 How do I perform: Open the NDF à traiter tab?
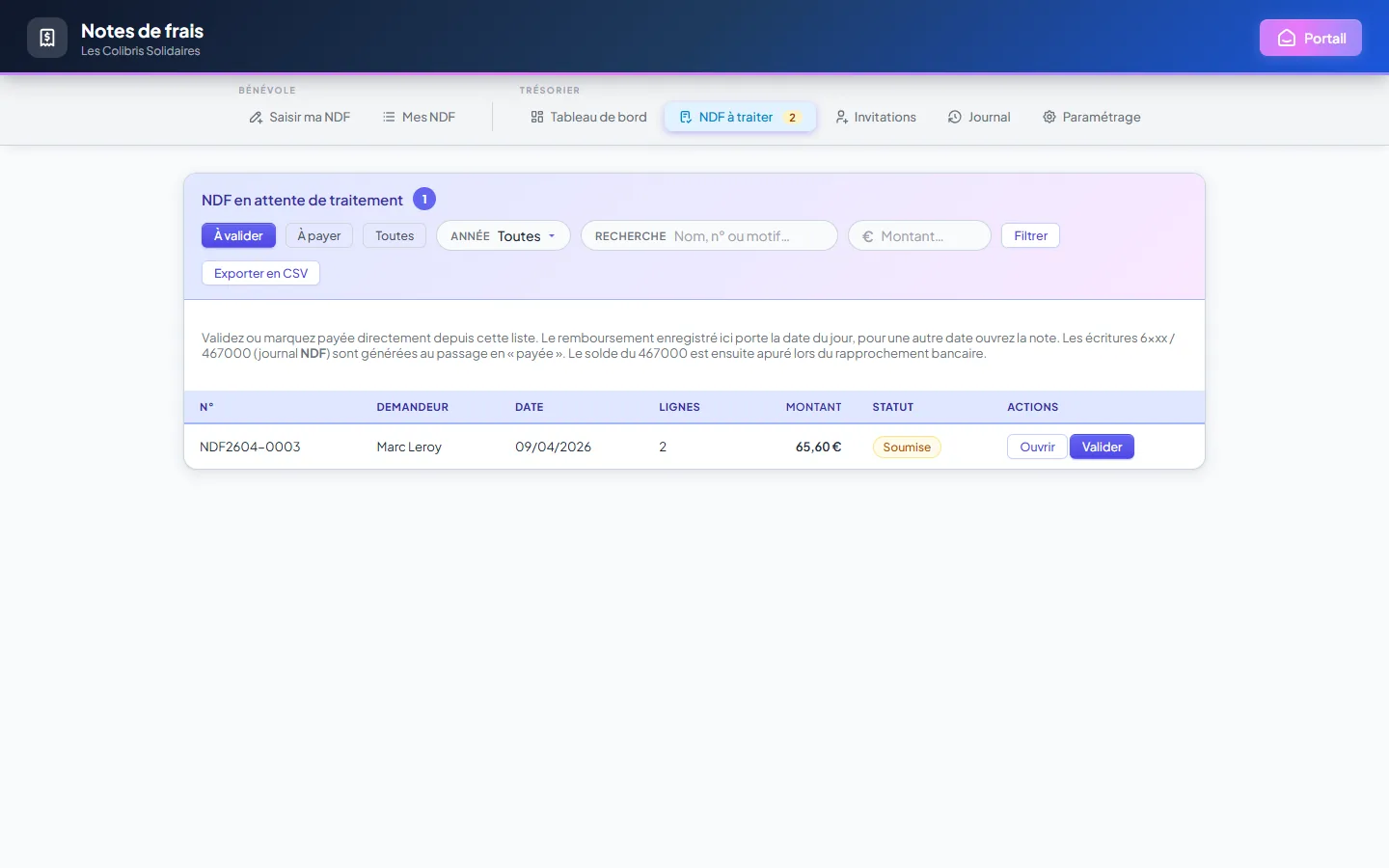click(x=740, y=117)
